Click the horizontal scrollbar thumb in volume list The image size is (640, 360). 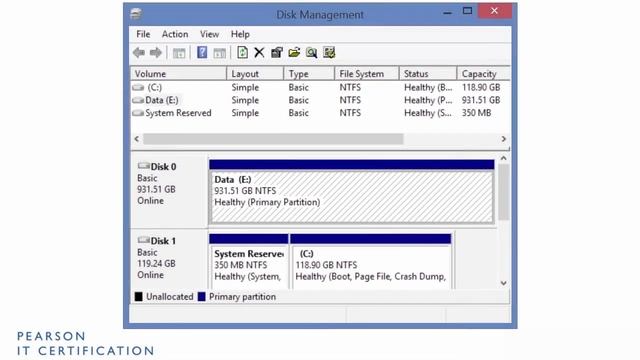pos(273,139)
